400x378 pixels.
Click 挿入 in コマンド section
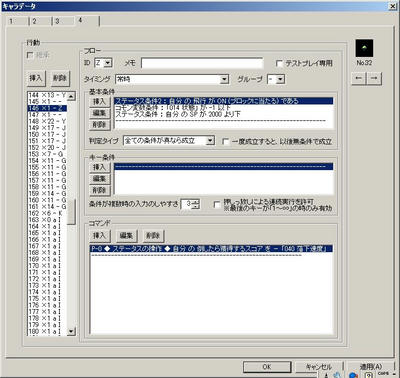[99, 236]
